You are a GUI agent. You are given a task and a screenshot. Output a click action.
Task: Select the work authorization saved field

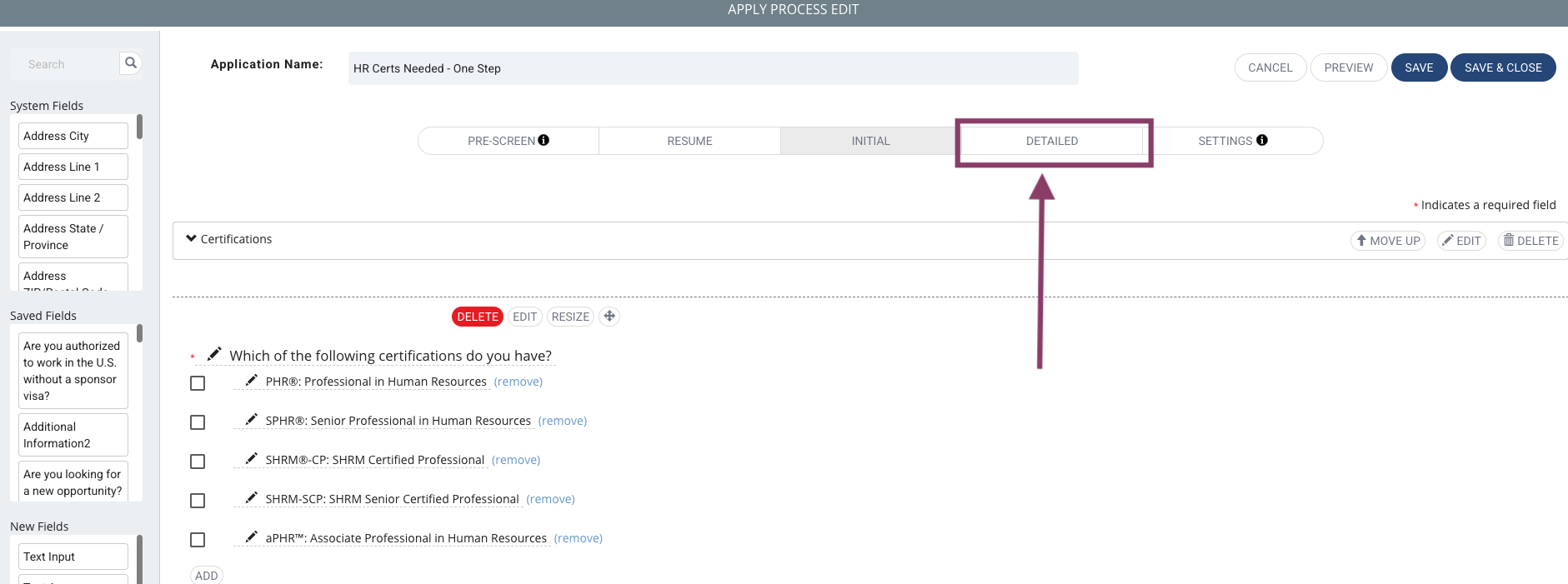click(73, 371)
